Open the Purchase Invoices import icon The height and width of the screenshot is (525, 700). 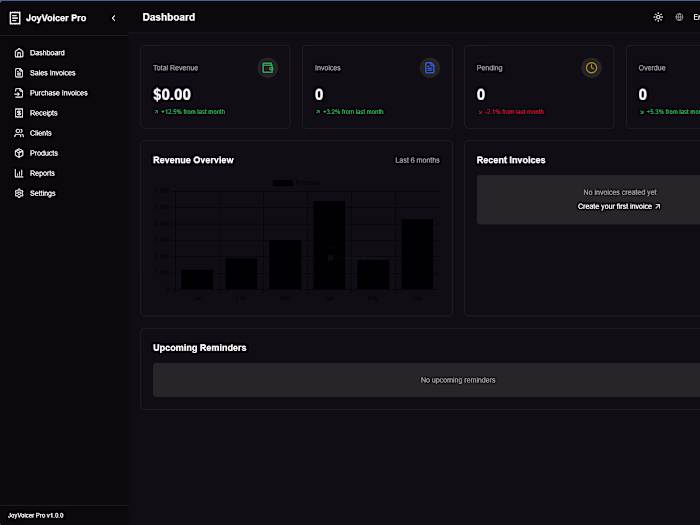pos(19,93)
